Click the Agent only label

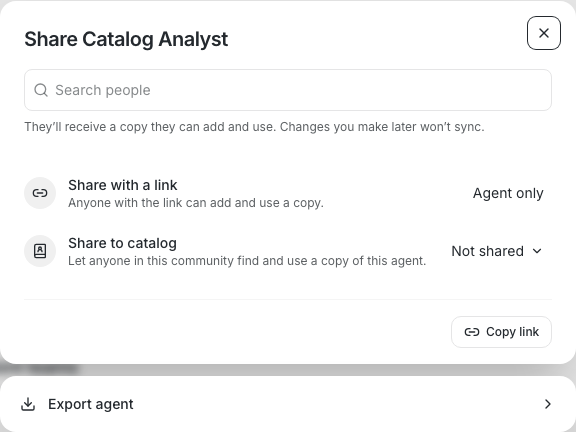tap(508, 193)
